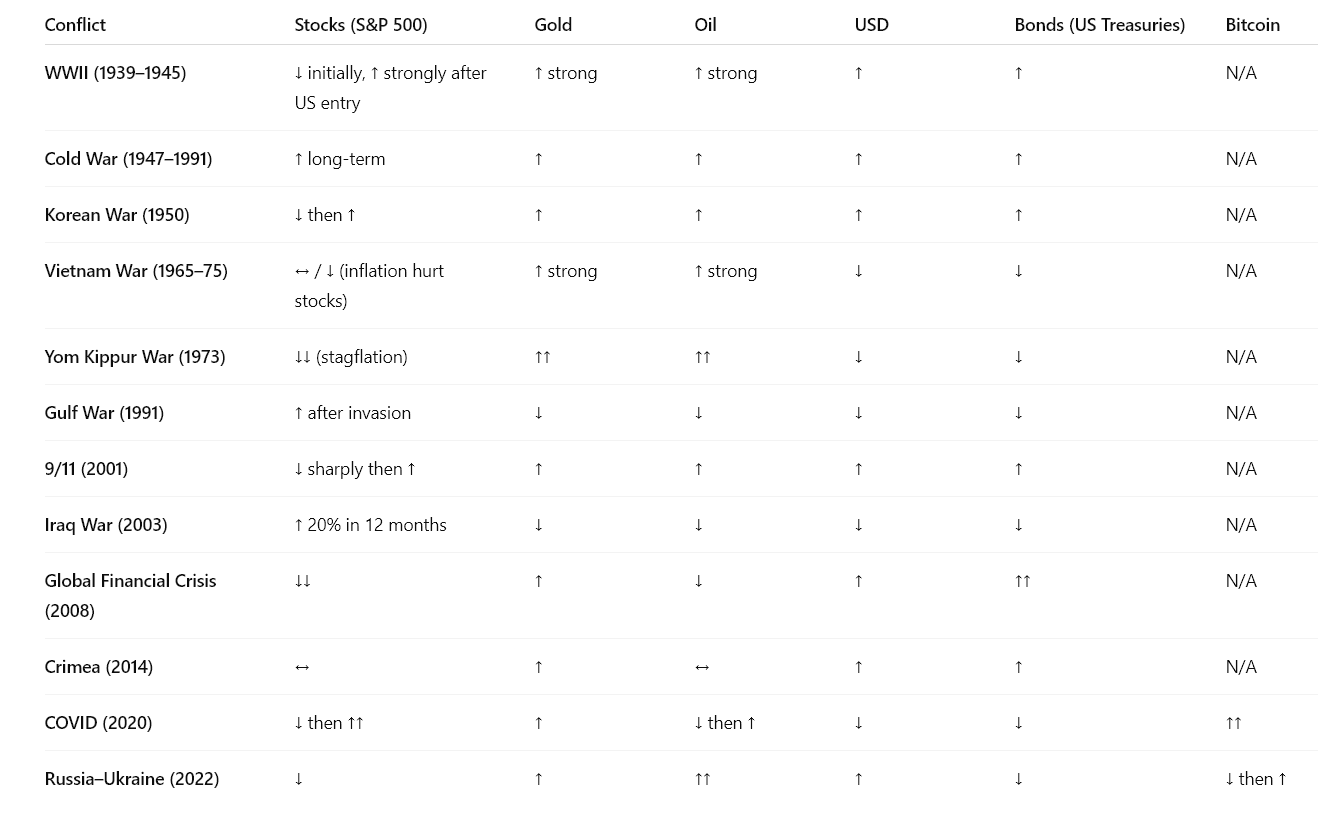Select the Cold War (1947–1991) row label
The image size is (1318, 819).
pos(128,159)
